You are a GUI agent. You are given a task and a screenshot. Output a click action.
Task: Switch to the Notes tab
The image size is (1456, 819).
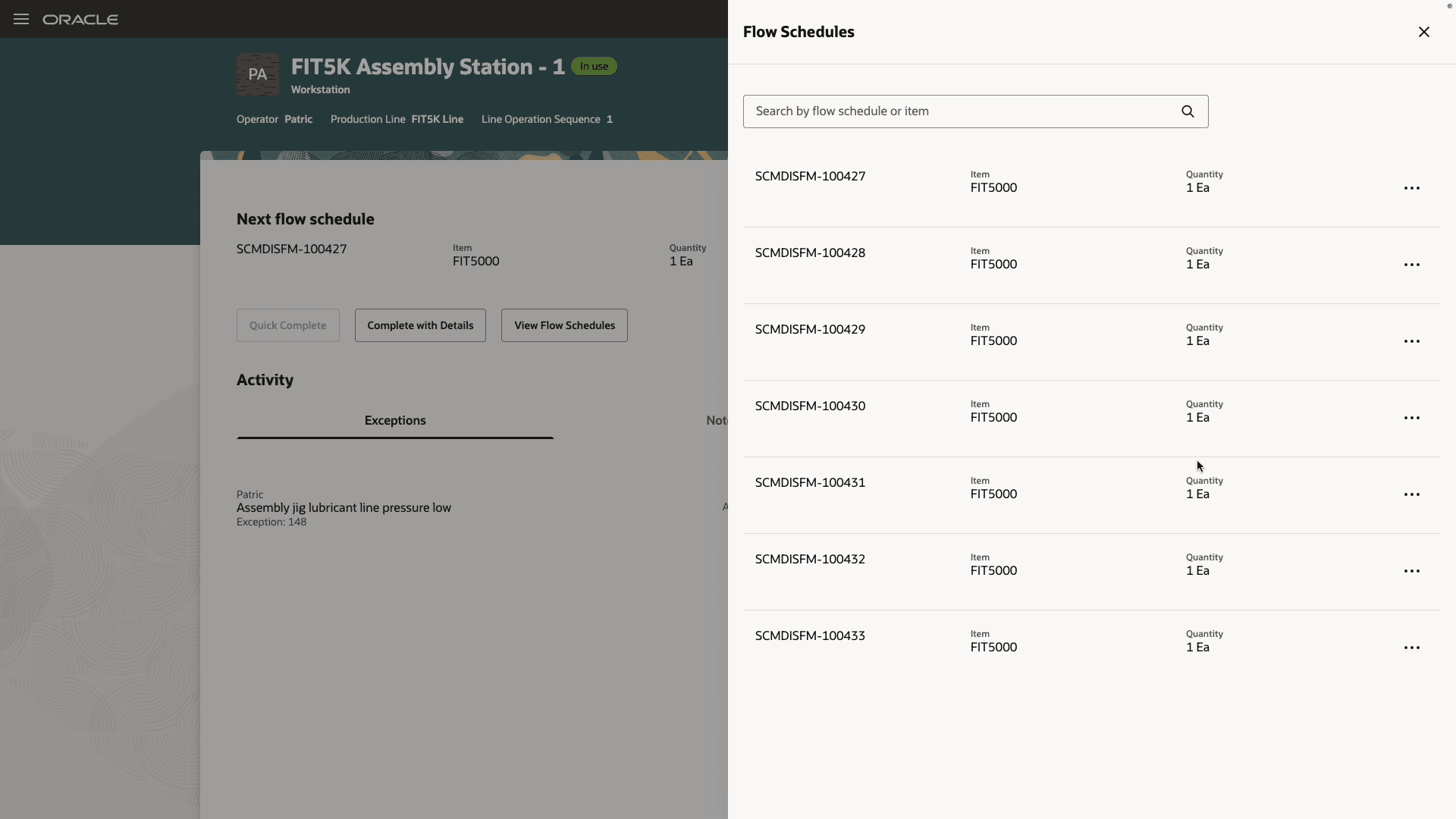[x=717, y=421]
